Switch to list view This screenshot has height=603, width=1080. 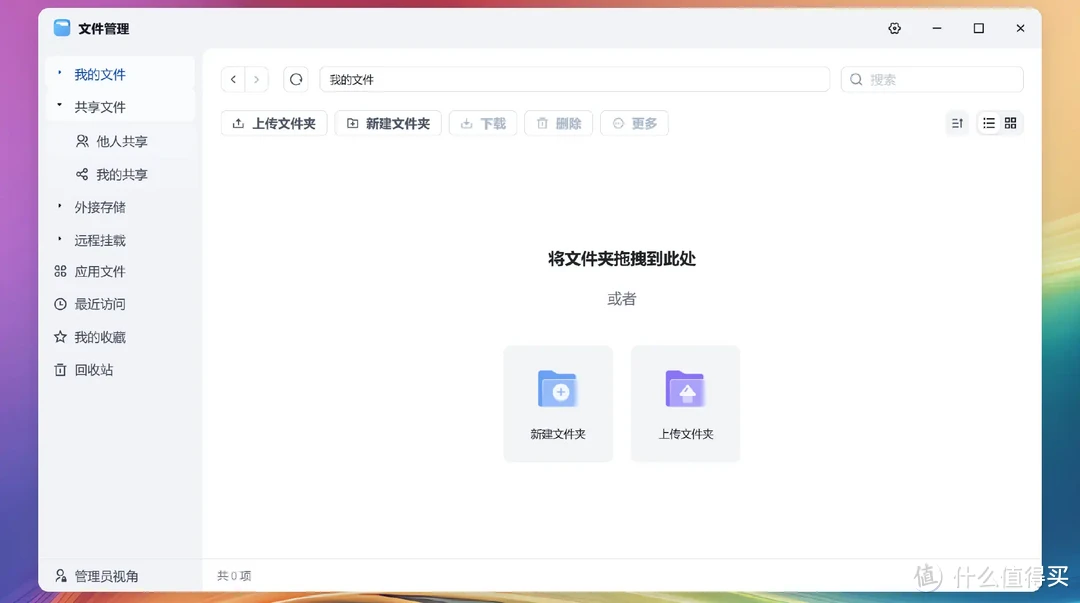988,123
